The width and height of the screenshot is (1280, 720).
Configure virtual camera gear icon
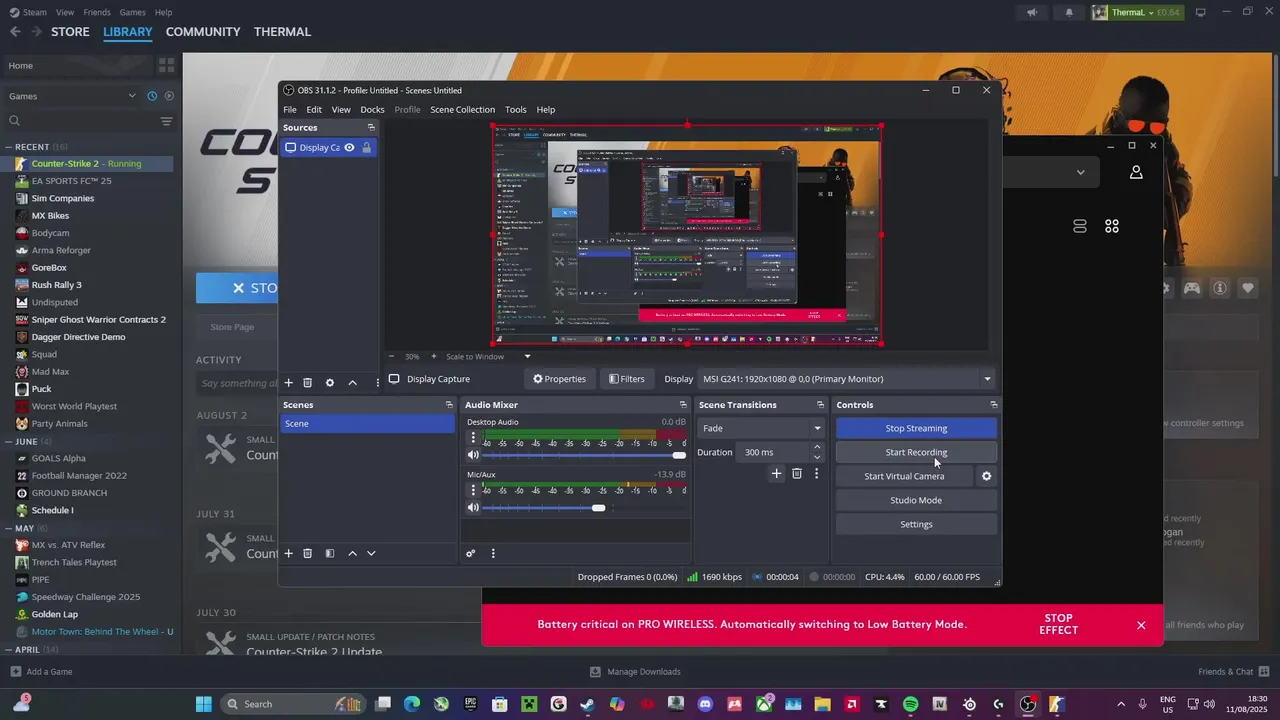986,476
